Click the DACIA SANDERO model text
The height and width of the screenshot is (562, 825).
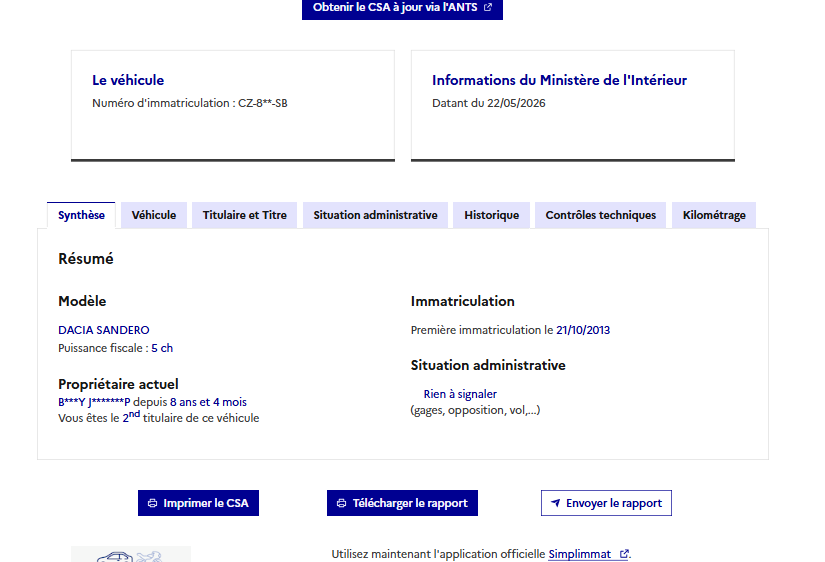[104, 330]
